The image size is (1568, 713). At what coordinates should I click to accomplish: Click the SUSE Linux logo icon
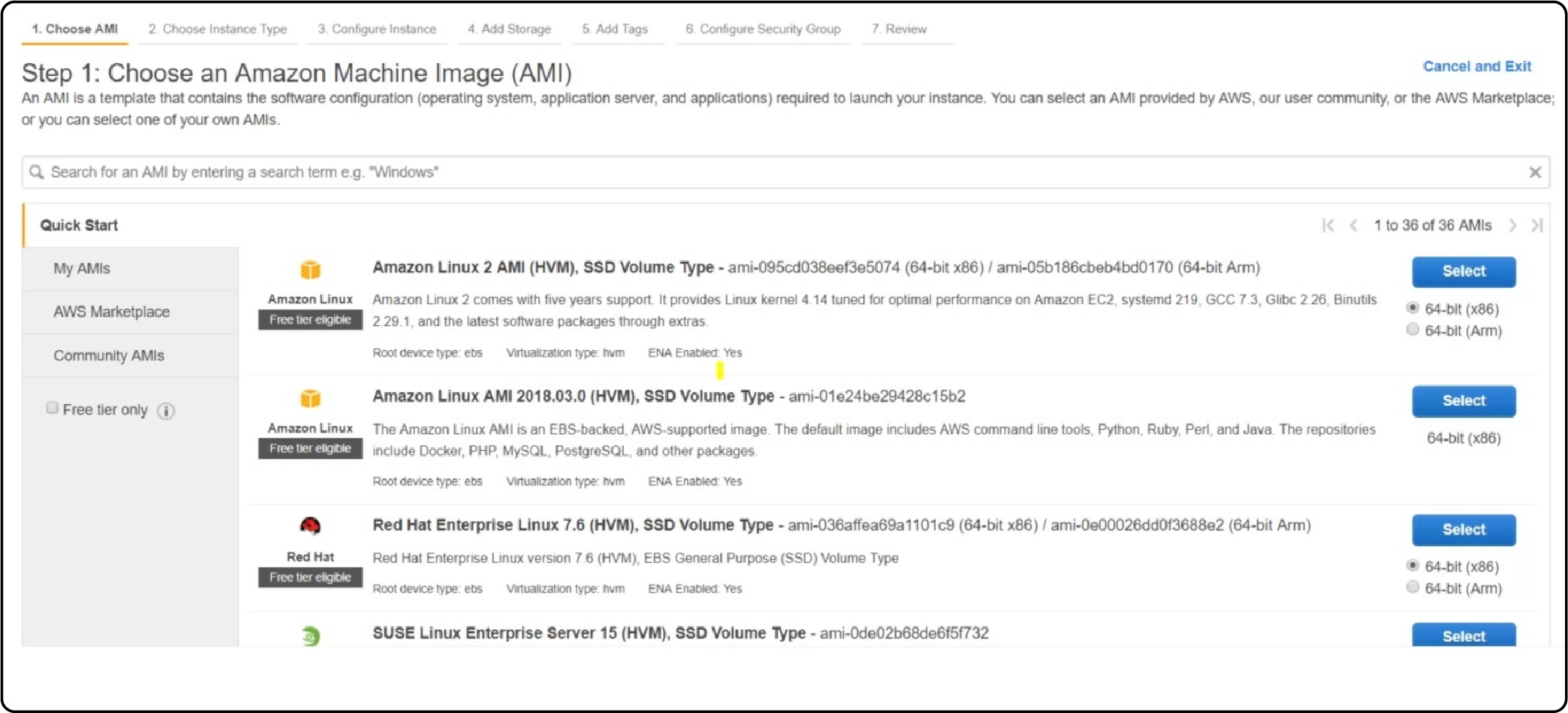click(x=310, y=635)
